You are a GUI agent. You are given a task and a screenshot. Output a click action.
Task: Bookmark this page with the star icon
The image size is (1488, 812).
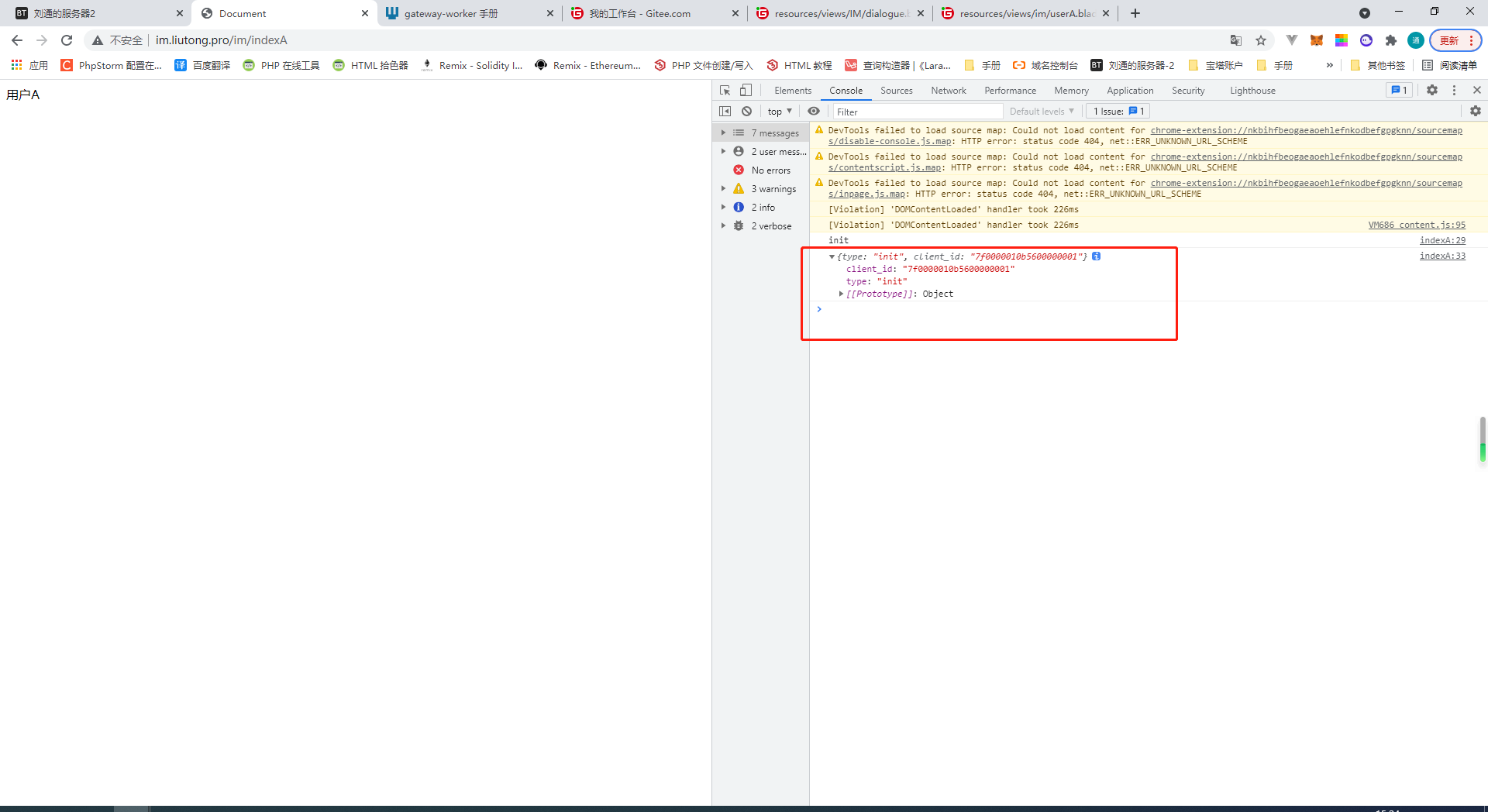click(x=1261, y=40)
